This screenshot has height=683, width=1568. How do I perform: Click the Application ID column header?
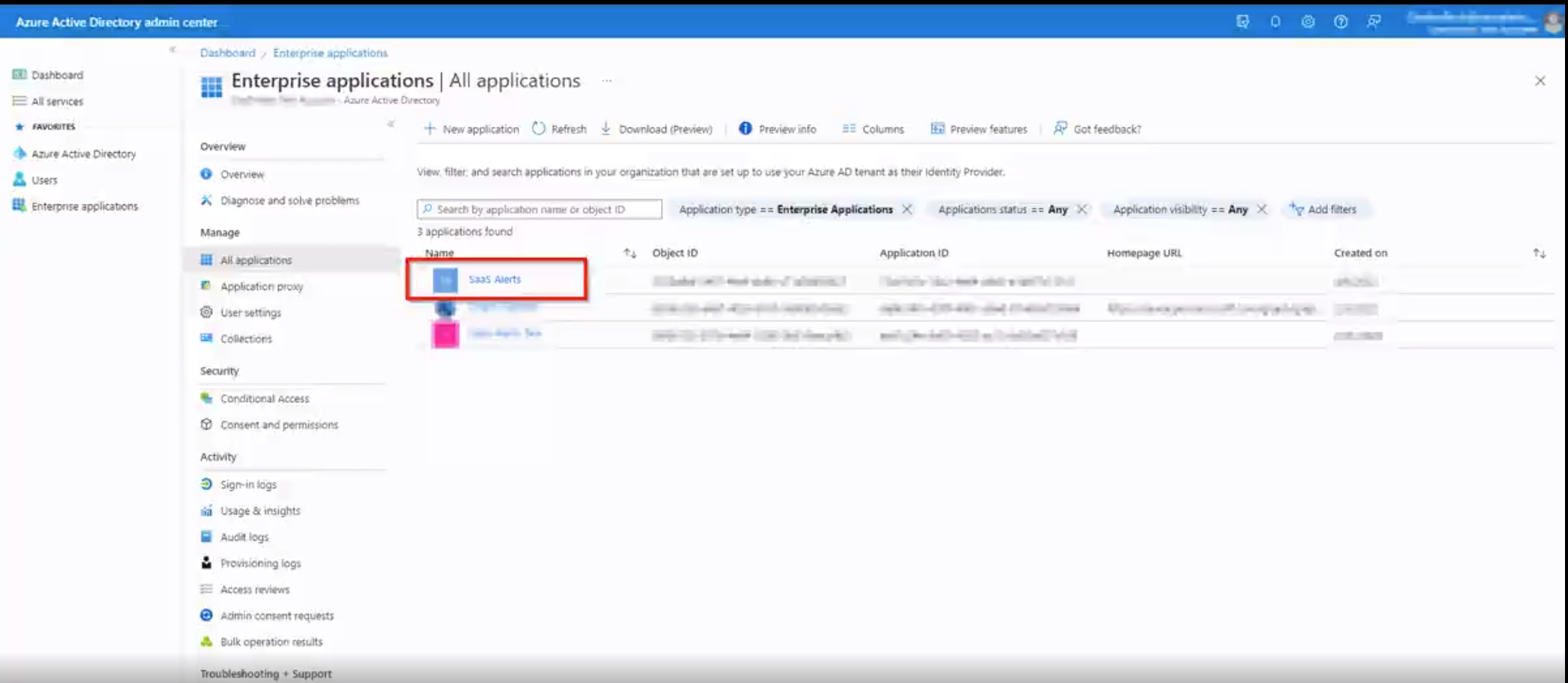coord(914,253)
